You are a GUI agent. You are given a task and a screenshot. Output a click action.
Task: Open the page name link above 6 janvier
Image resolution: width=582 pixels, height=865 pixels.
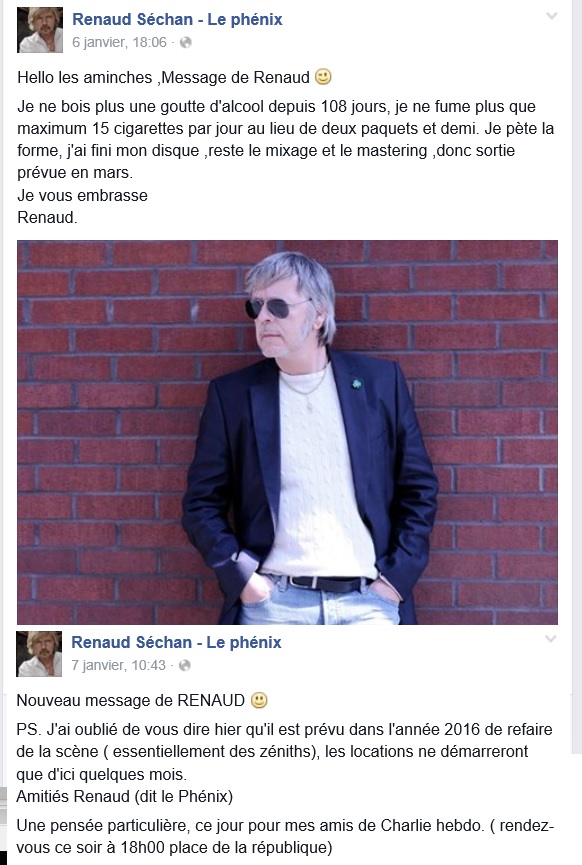177,19
